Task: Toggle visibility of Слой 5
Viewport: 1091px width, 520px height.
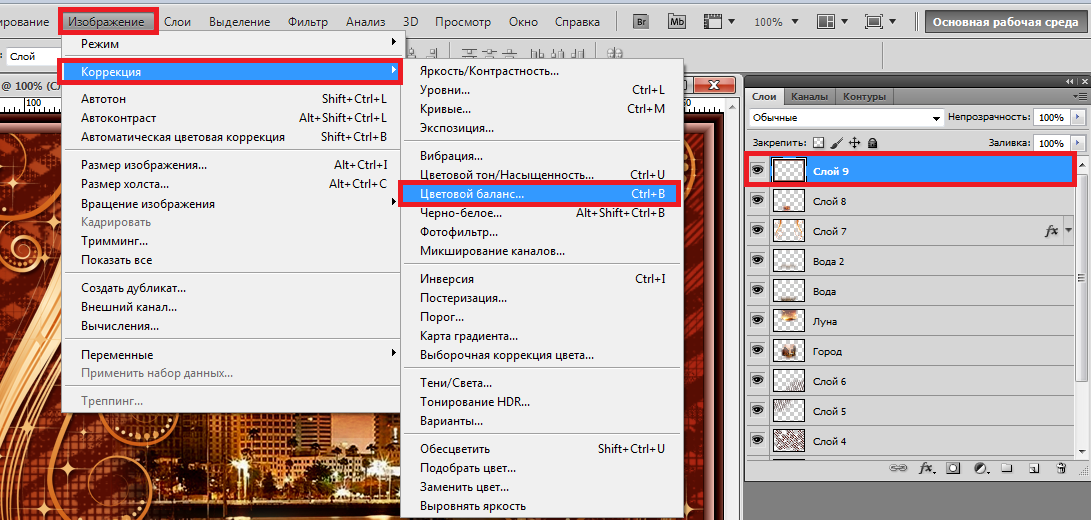Action: (758, 411)
